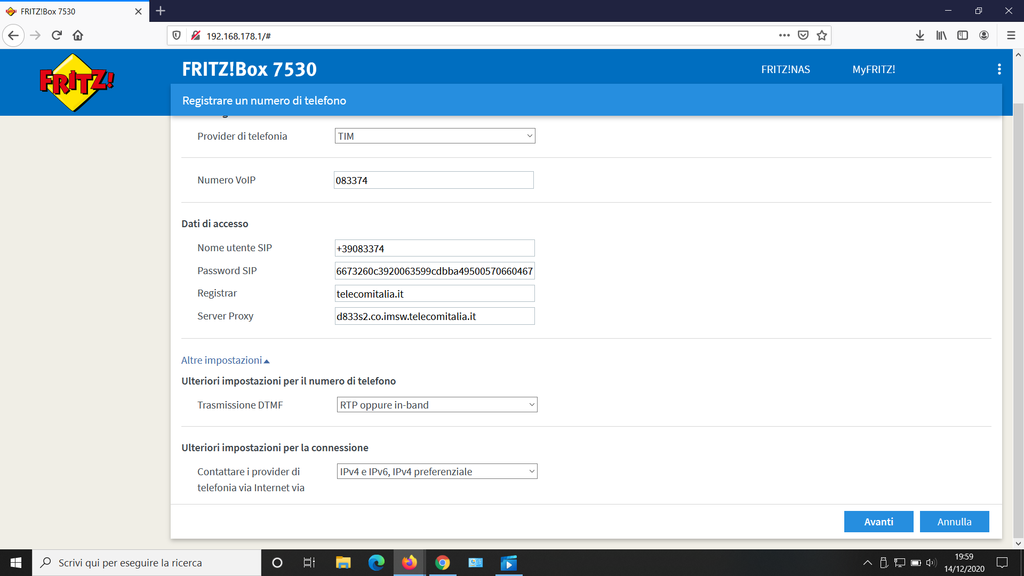This screenshot has width=1024, height=576.
Task: Open Windows Start menu
Action: coord(16,562)
